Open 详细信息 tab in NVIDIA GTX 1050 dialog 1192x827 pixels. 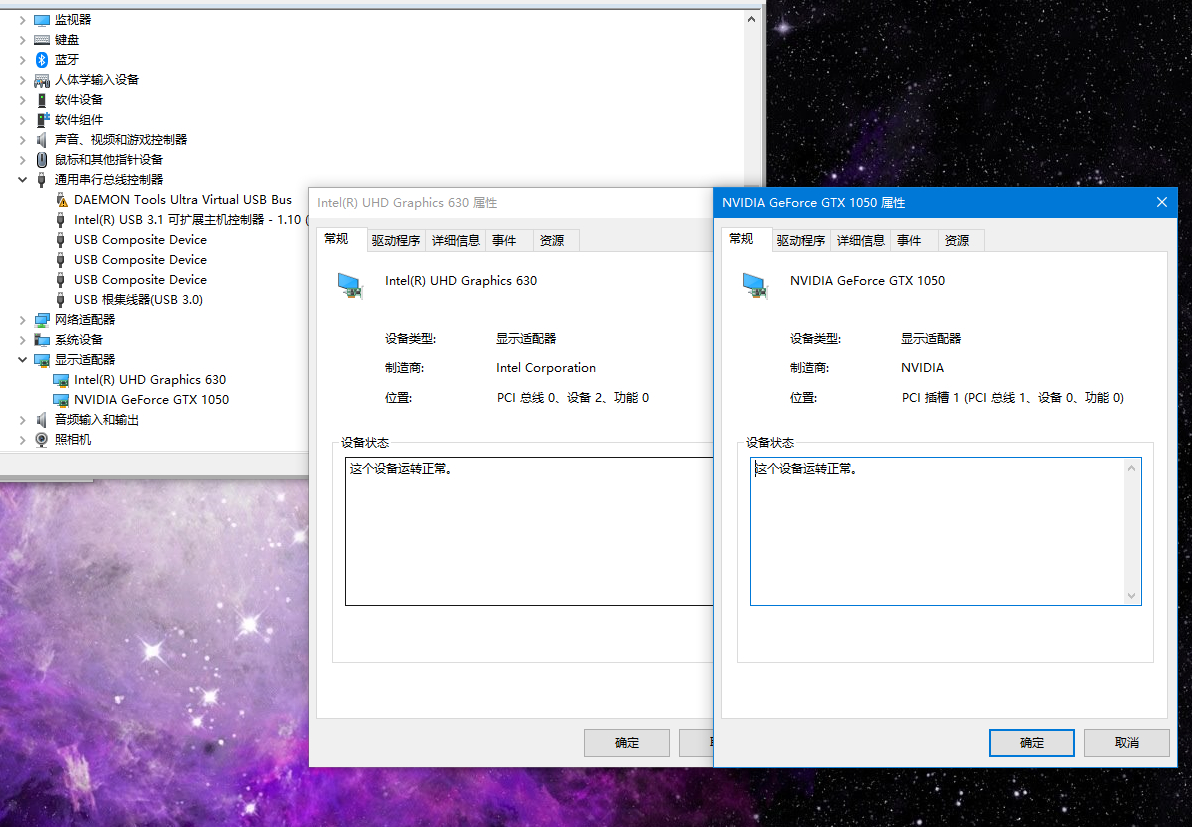click(861, 240)
